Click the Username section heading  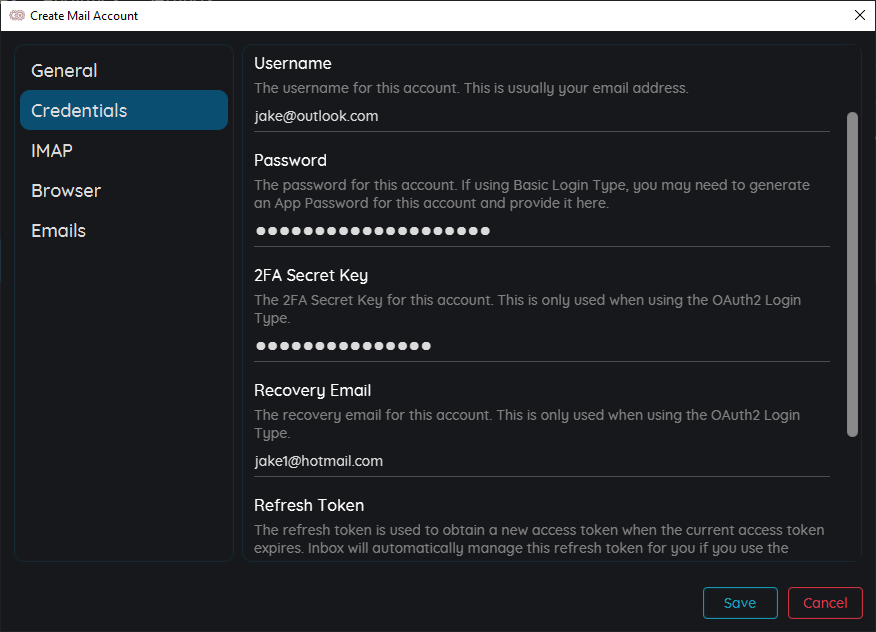293,63
